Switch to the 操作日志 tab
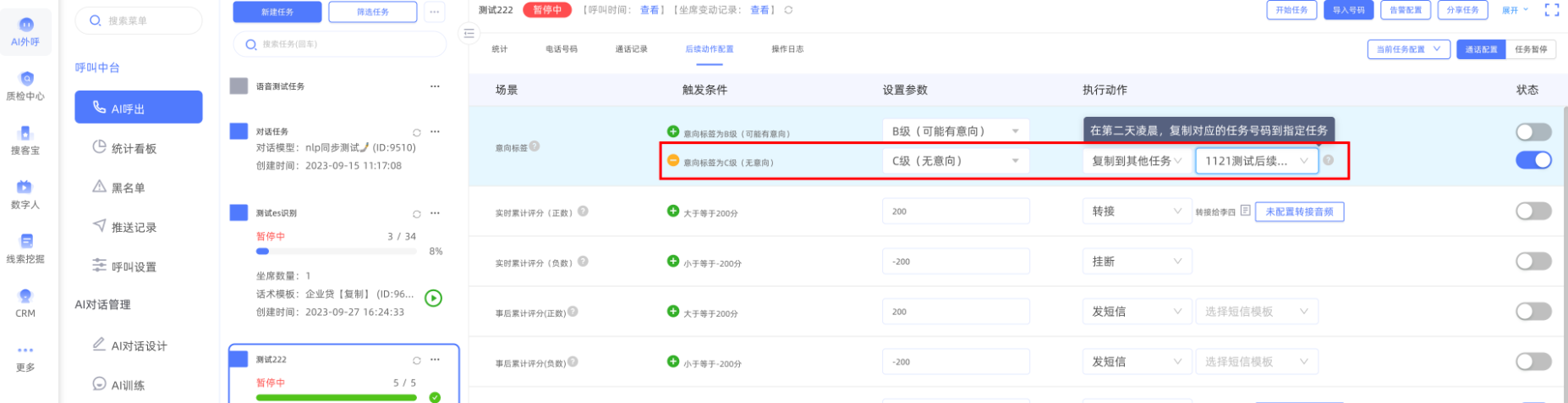Viewport: 1568px width, 403px height. pyautogui.click(x=787, y=49)
